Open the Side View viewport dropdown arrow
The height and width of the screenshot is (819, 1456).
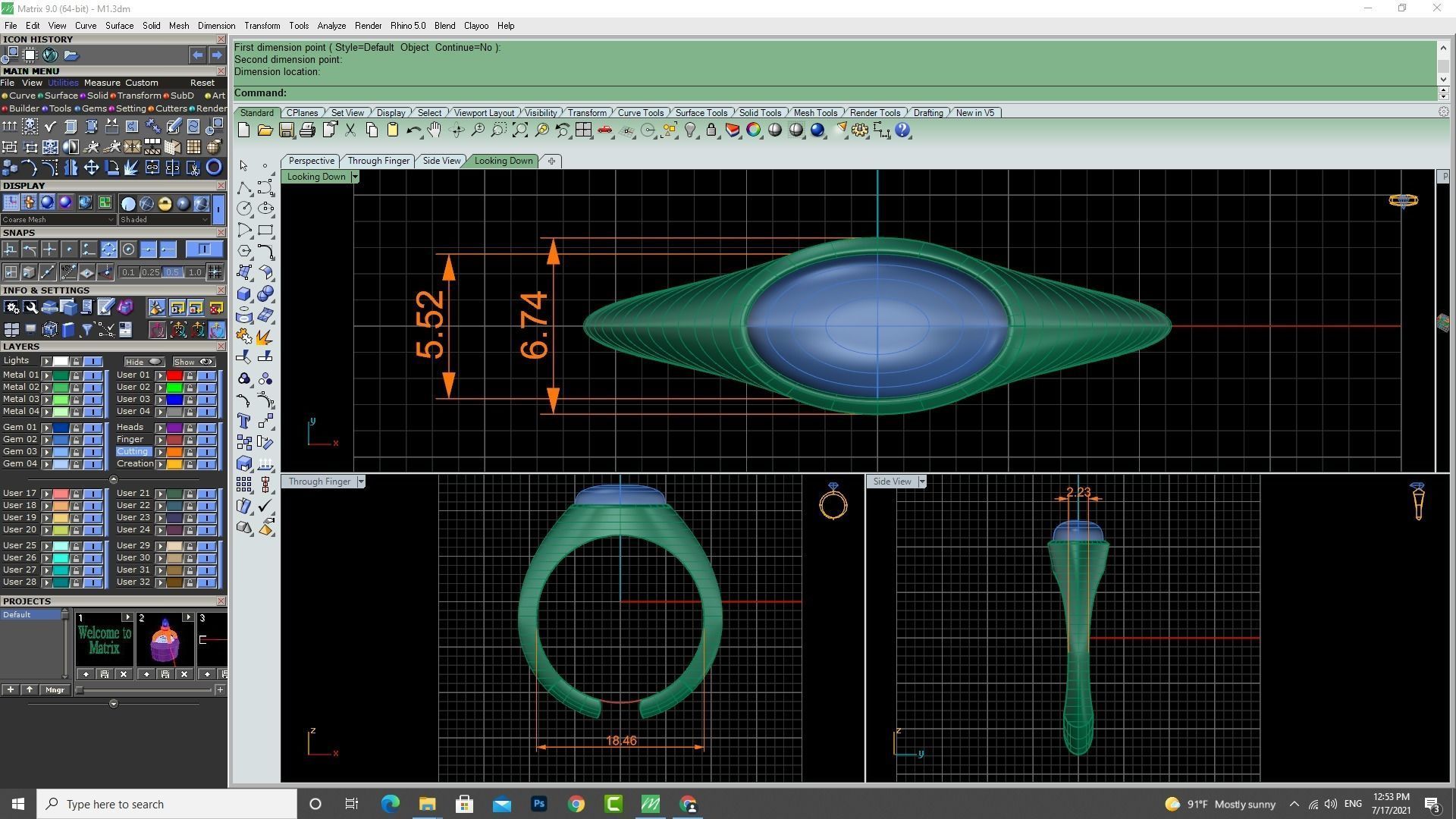click(922, 482)
